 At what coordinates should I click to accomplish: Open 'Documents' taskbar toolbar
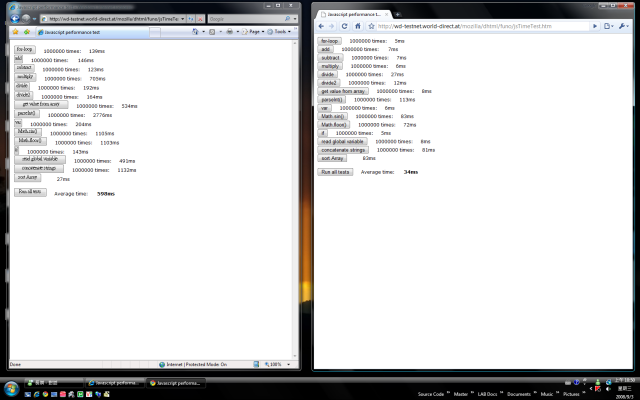point(519,394)
